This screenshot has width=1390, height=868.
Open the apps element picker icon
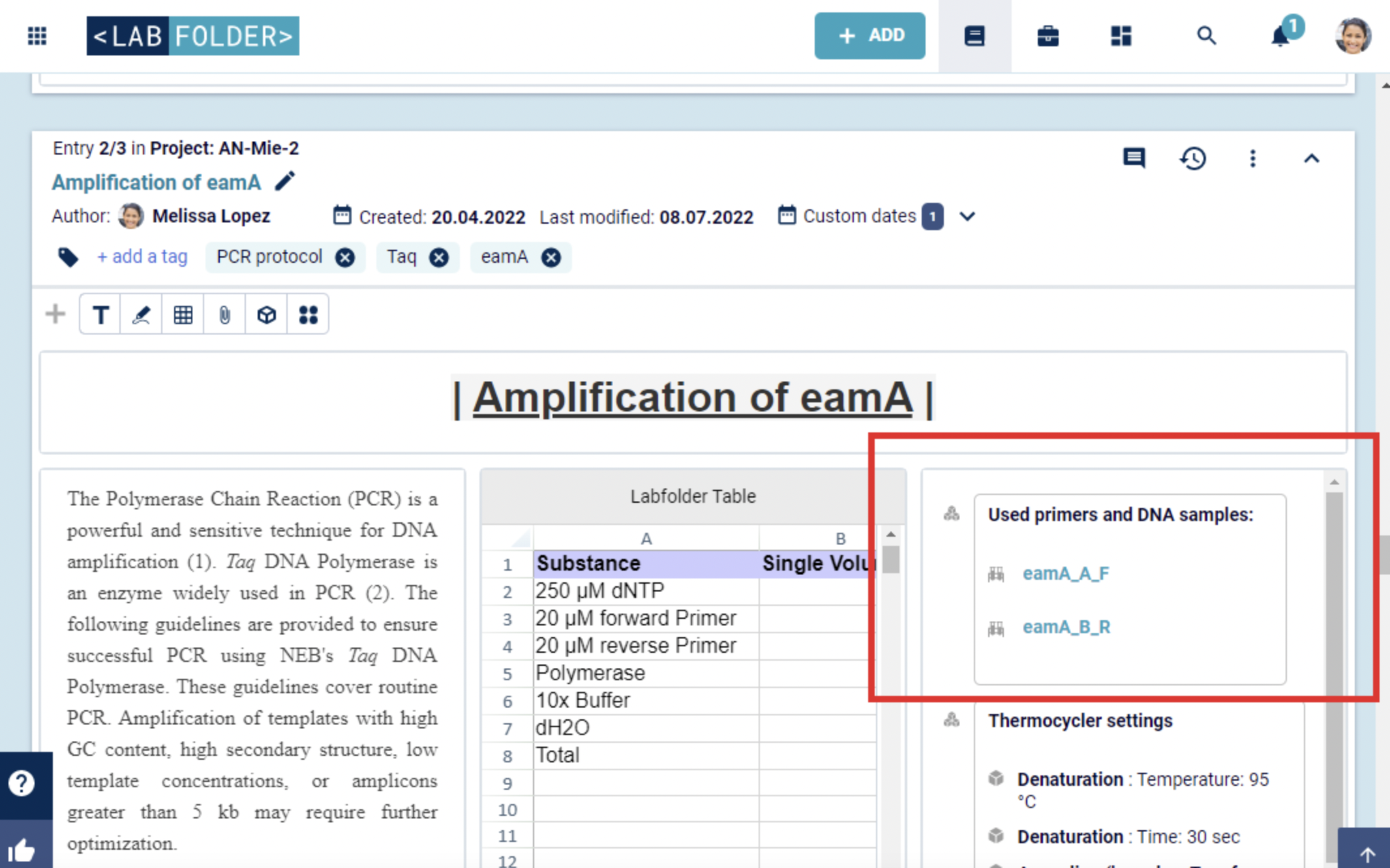coord(307,314)
